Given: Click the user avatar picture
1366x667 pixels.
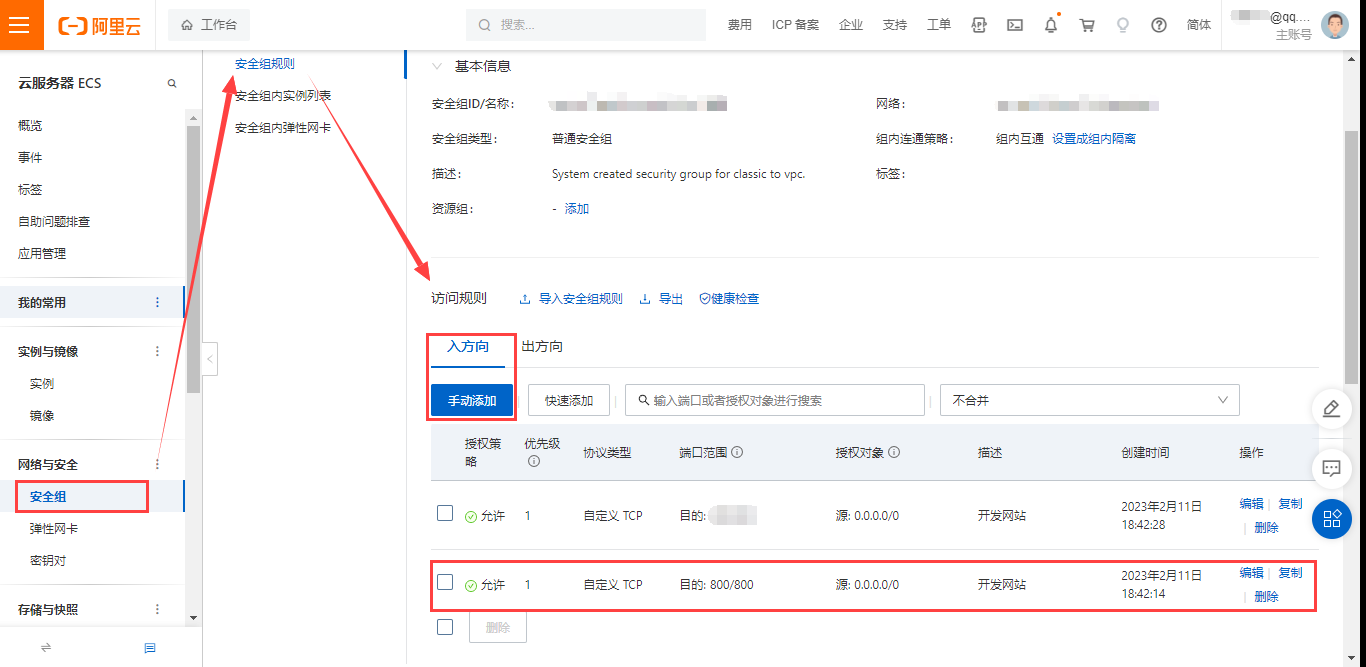Looking at the screenshot, I should 1334,25.
